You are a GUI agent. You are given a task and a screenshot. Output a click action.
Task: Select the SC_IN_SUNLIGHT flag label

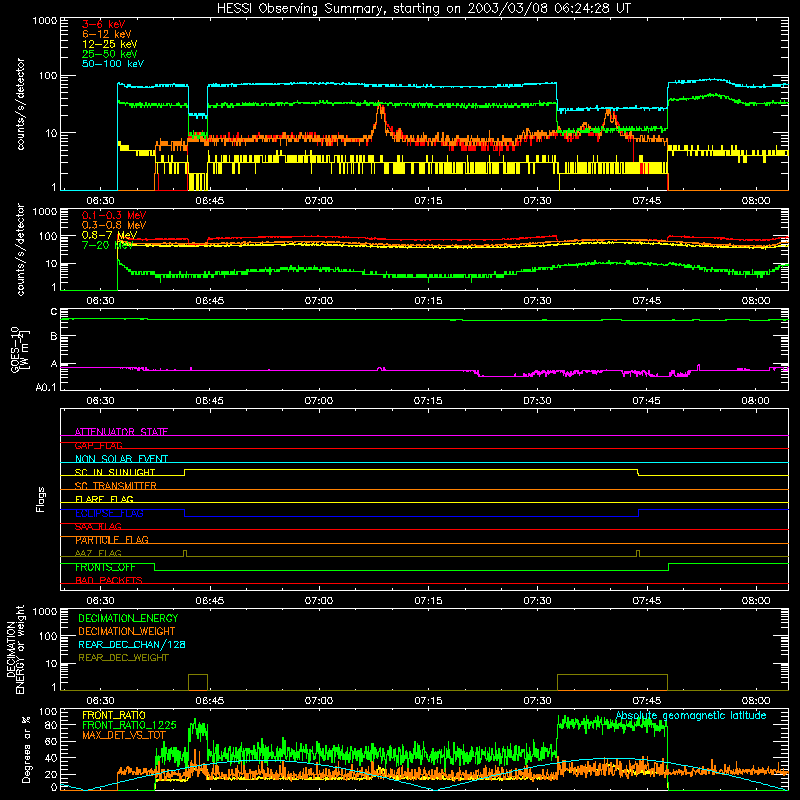pos(115,472)
